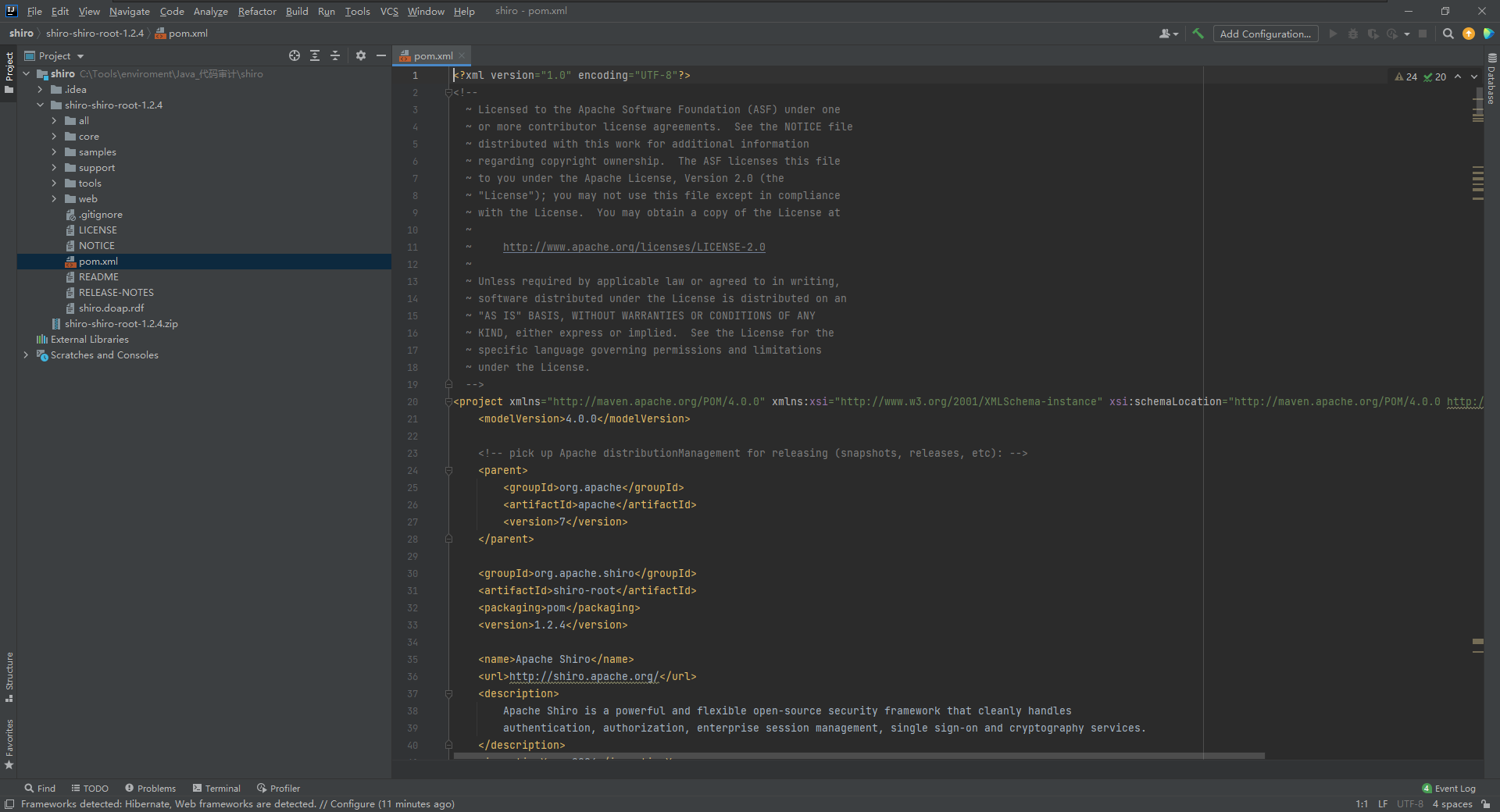This screenshot has height=812, width=1500.
Task: Open the Navigate menu
Action: [130, 11]
